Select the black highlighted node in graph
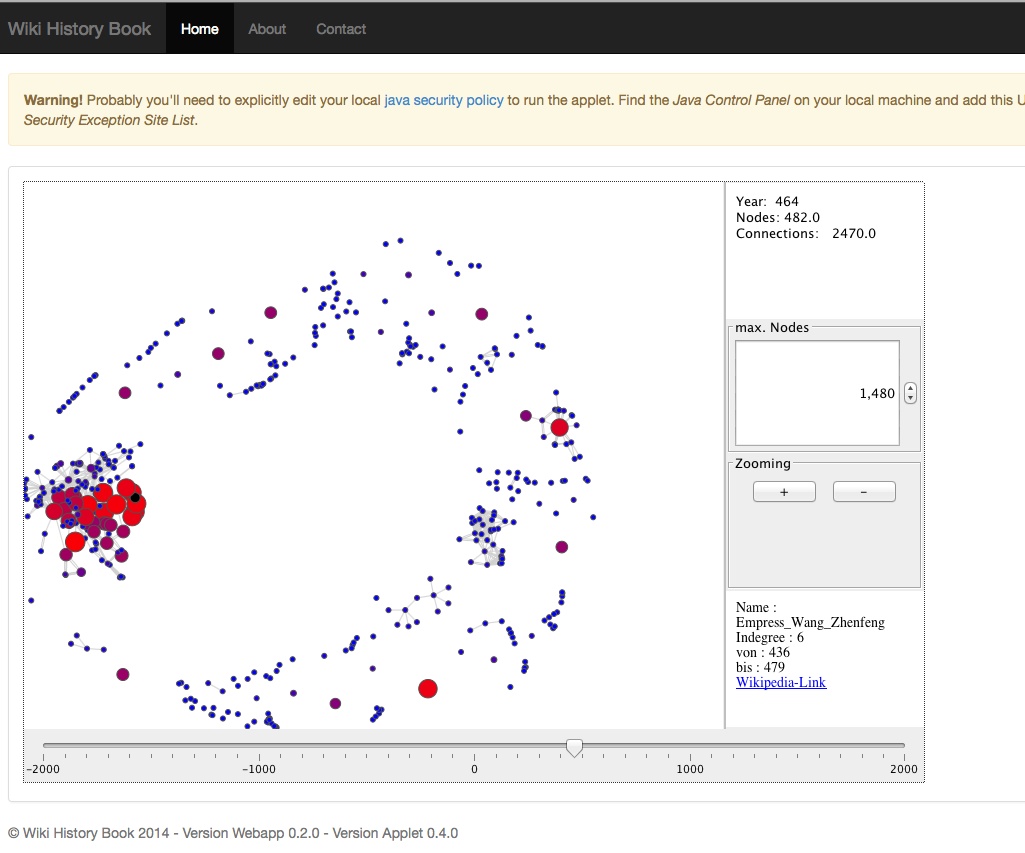The height and width of the screenshot is (853, 1025). tap(135, 497)
